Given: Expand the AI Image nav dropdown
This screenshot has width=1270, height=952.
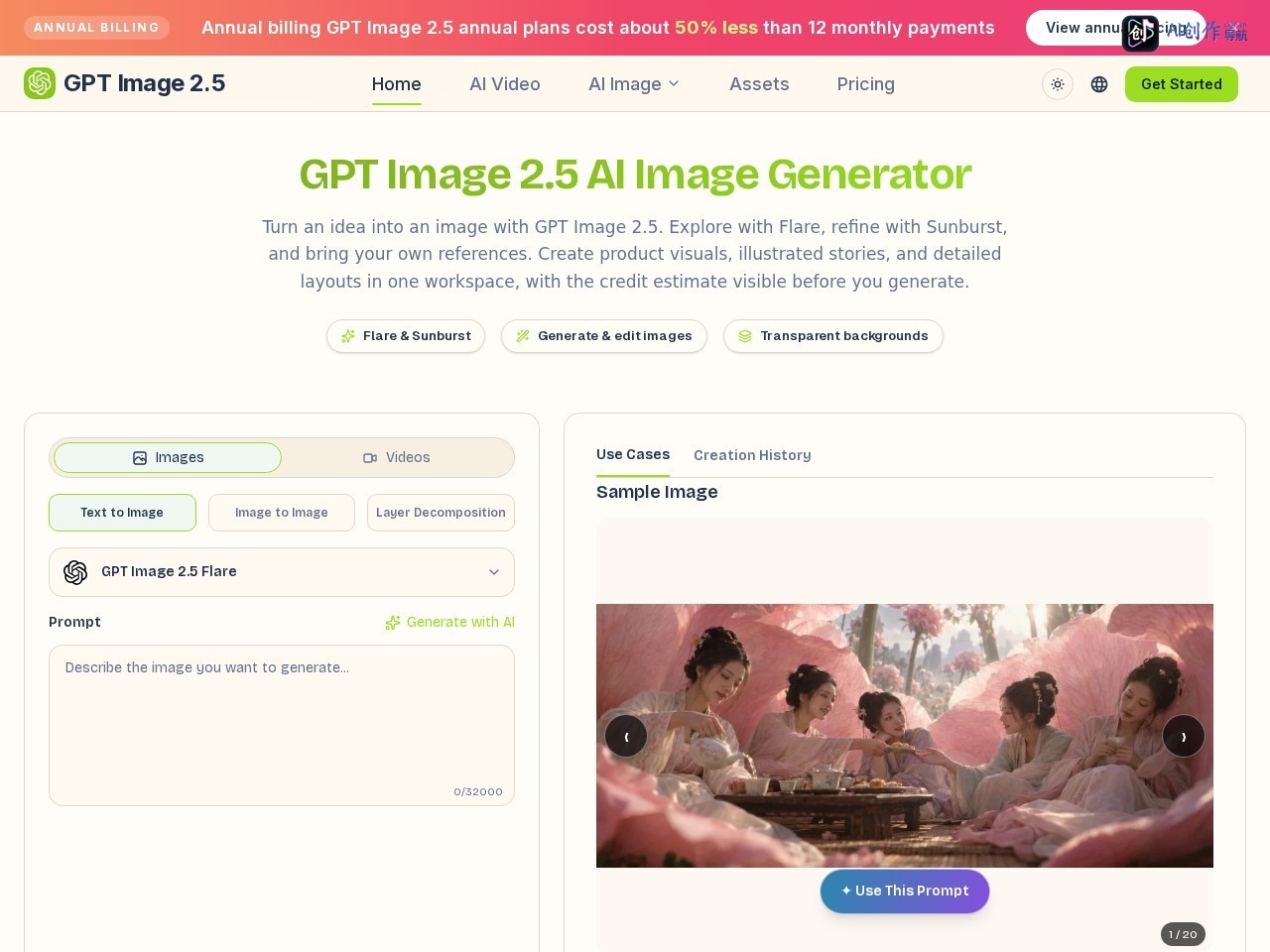Looking at the screenshot, I should coord(635,84).
